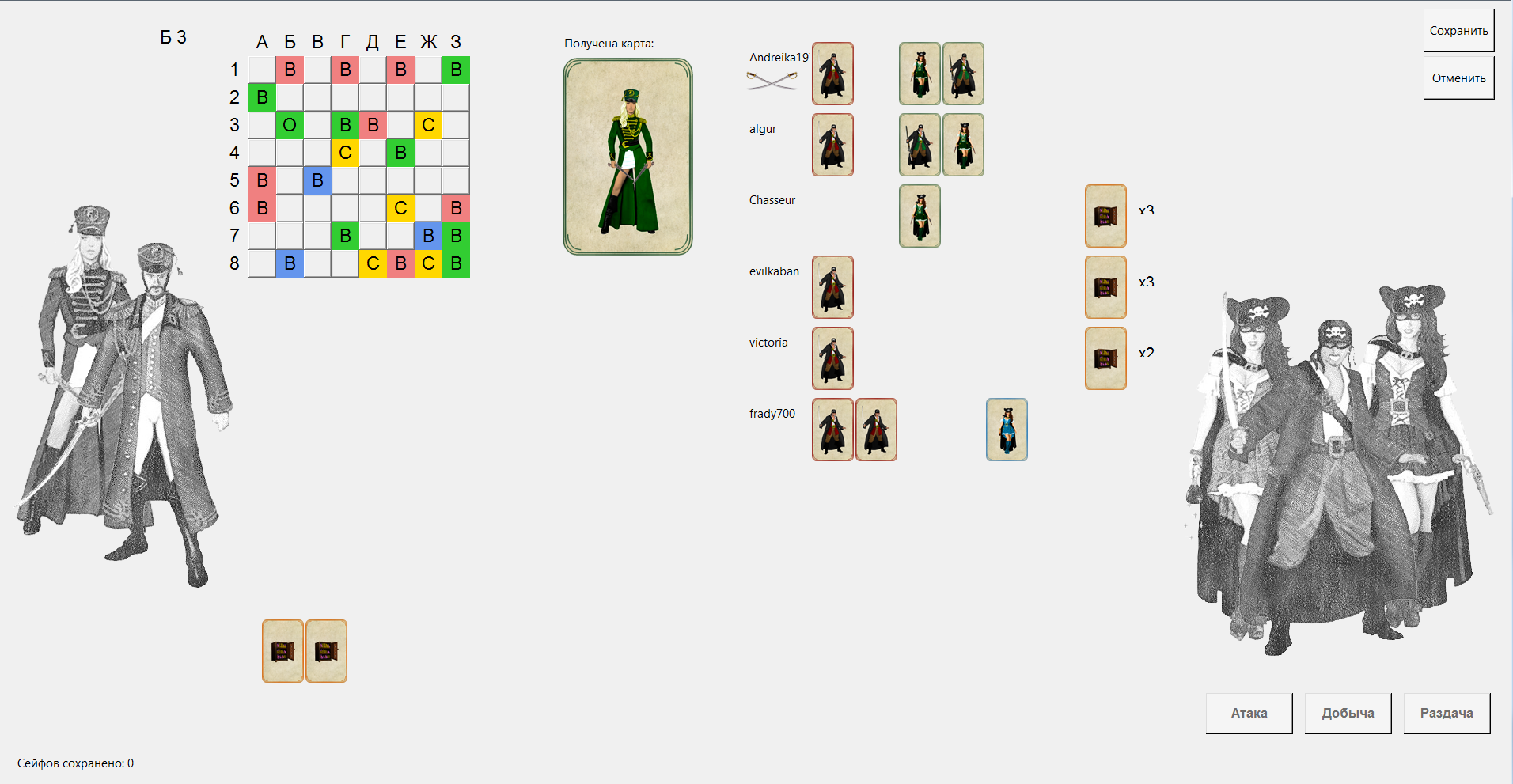Viewport: 1513px width, 784px height.
Task: Select the right green card in Andreika19's row
Action: coord(963,74)
